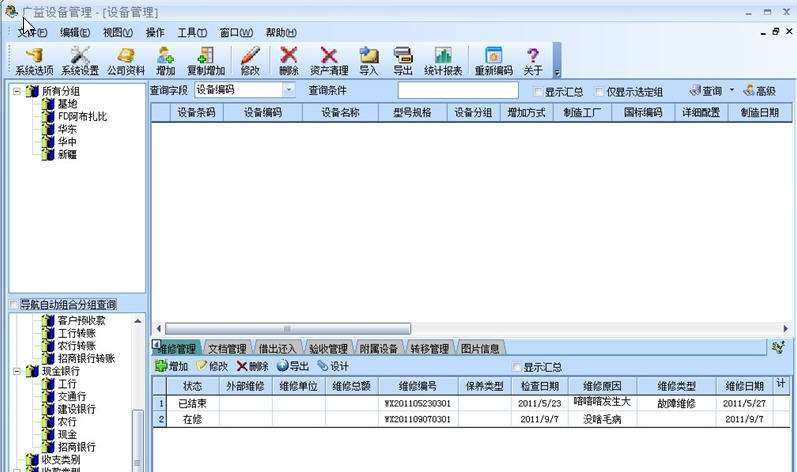Open 统计报表 chart icon

click(x=443, y=61)
